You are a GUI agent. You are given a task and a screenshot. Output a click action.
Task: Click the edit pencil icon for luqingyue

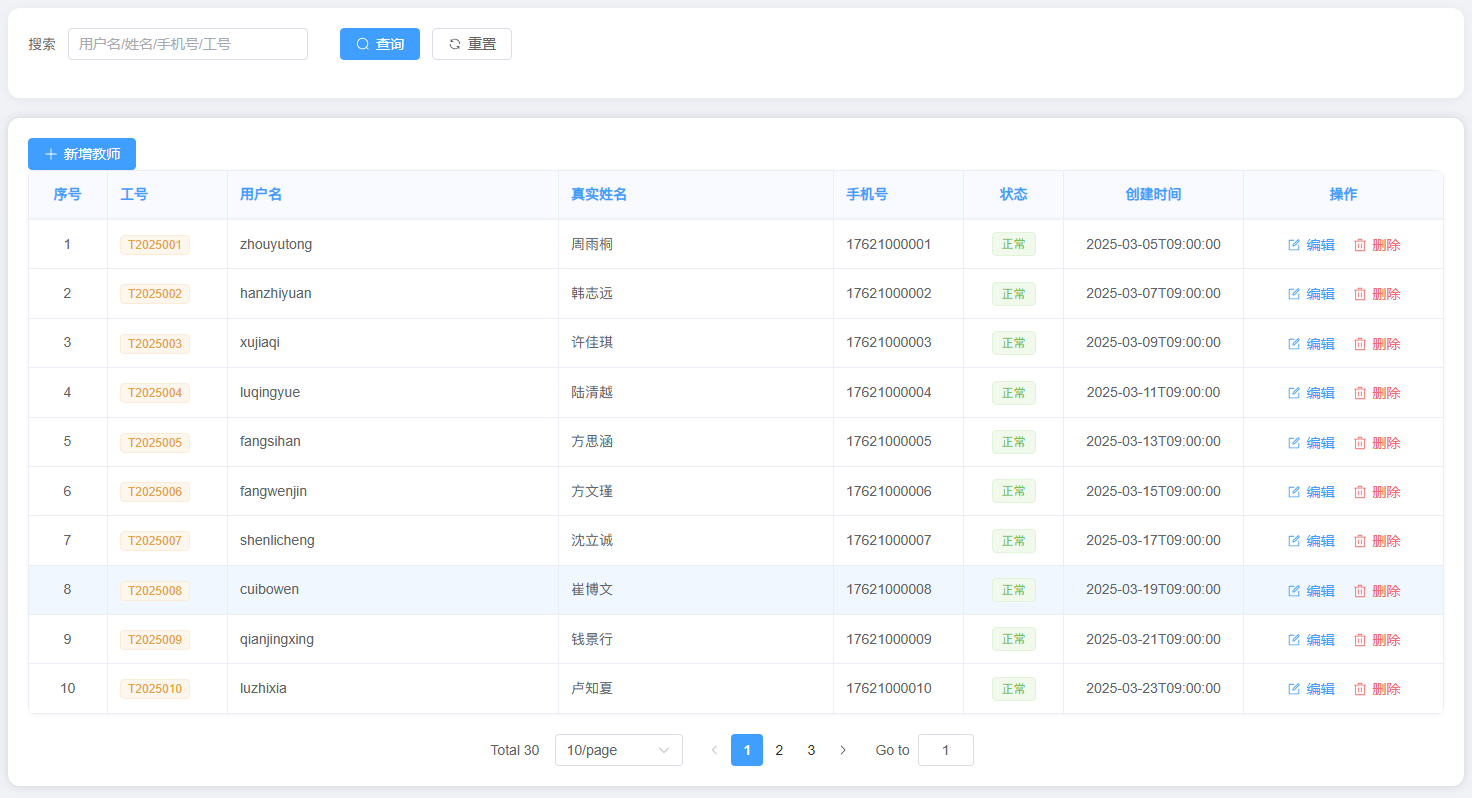1294,393
